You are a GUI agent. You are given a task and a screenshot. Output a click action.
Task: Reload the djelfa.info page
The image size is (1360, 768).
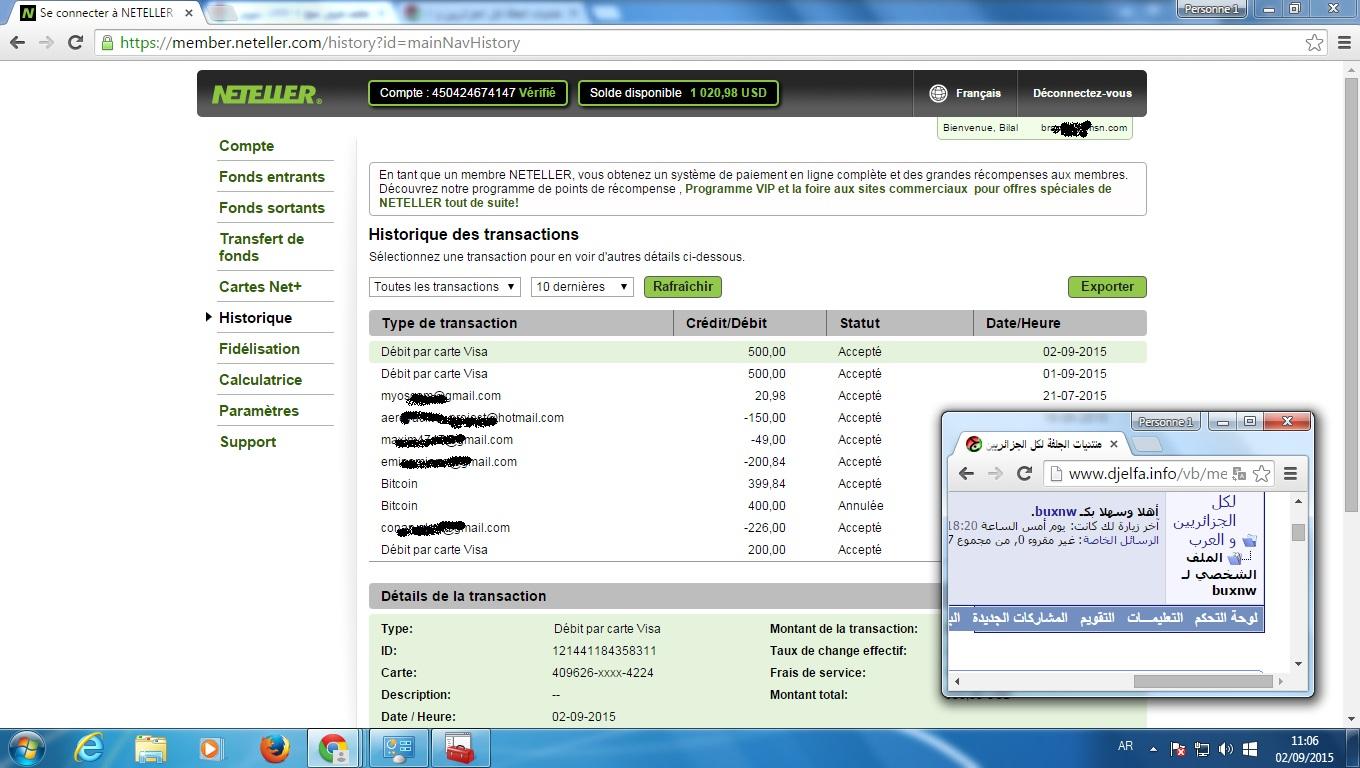point(1024,474)
